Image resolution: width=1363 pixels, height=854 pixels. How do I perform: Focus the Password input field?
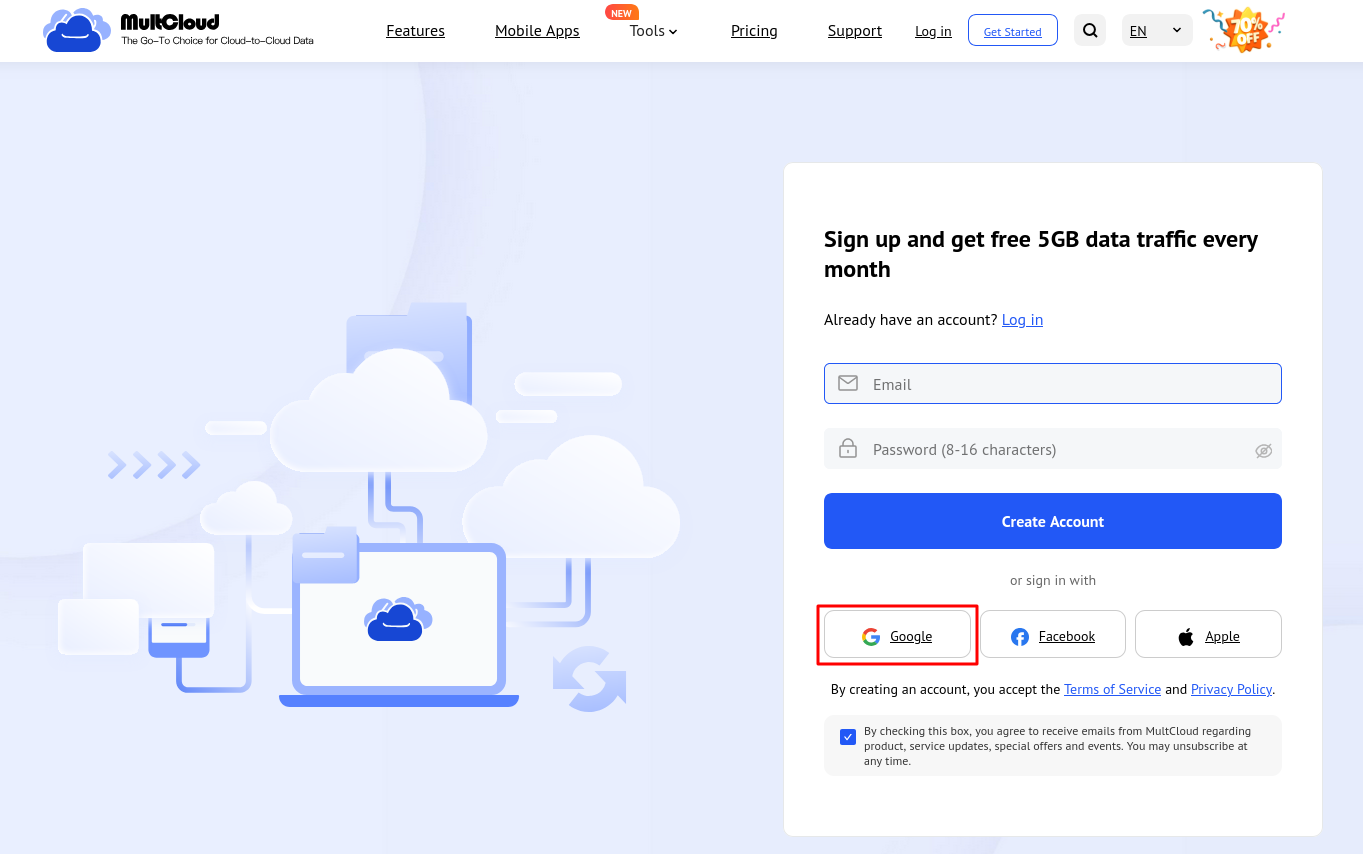[x=1050, y=449]
